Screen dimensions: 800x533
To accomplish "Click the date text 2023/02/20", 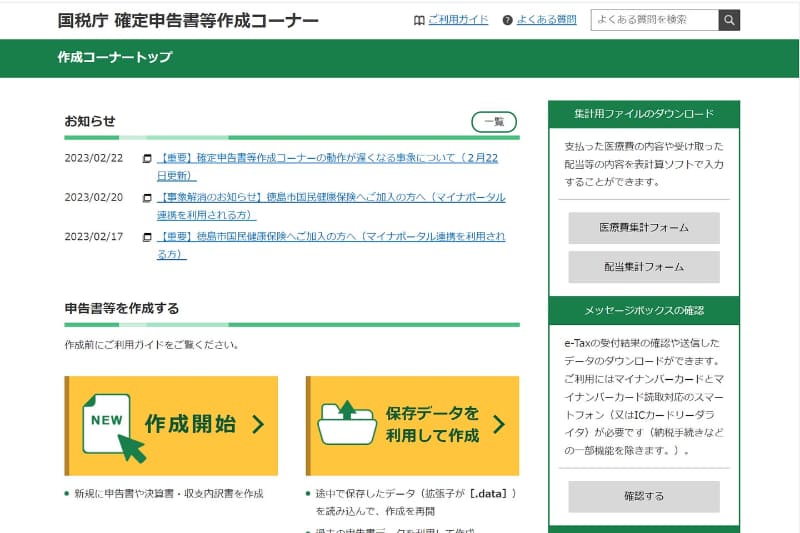I will pyautogui.click(x=94, y=197).
